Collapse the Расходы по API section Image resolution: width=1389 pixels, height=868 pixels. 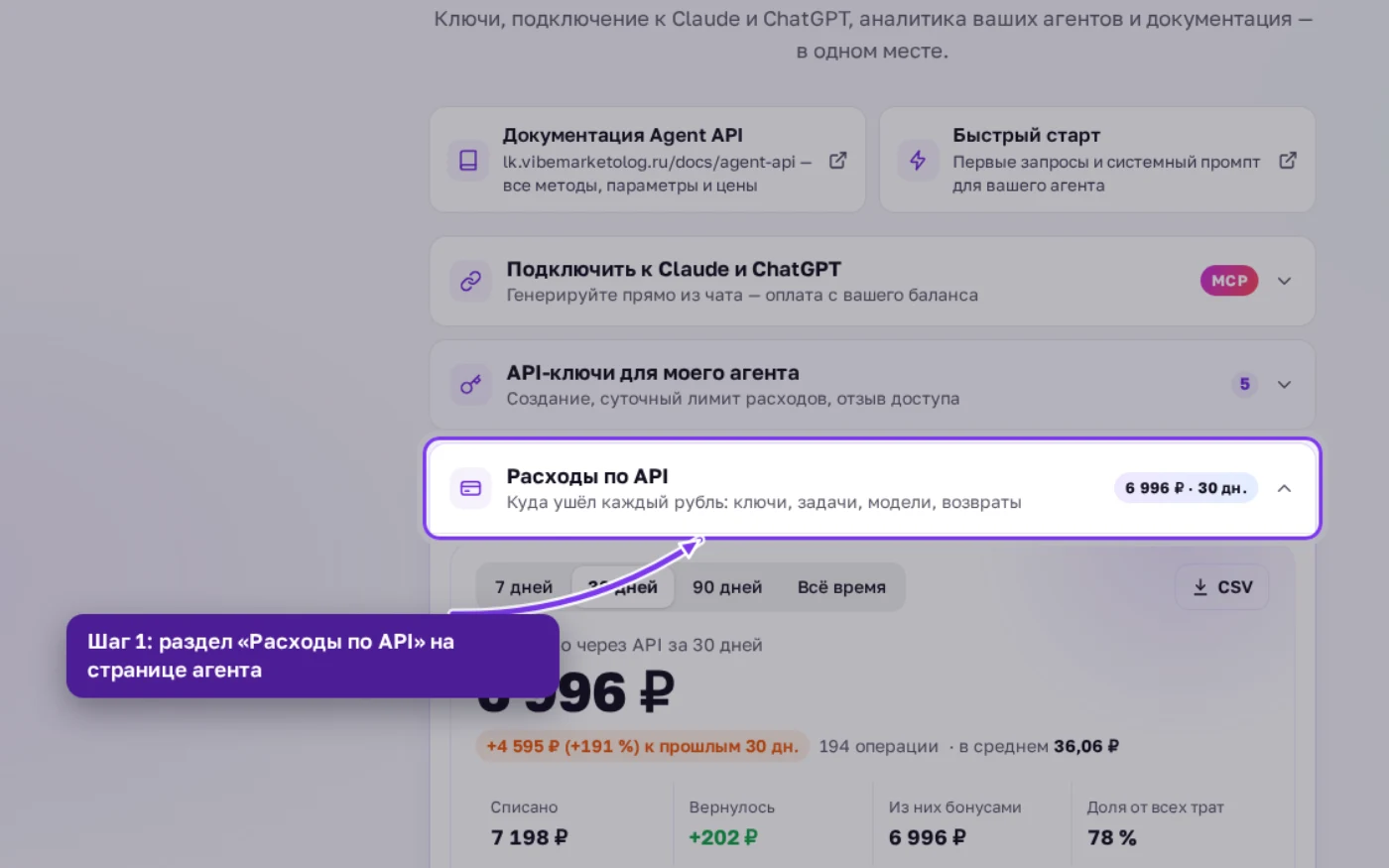point(1284,488)
